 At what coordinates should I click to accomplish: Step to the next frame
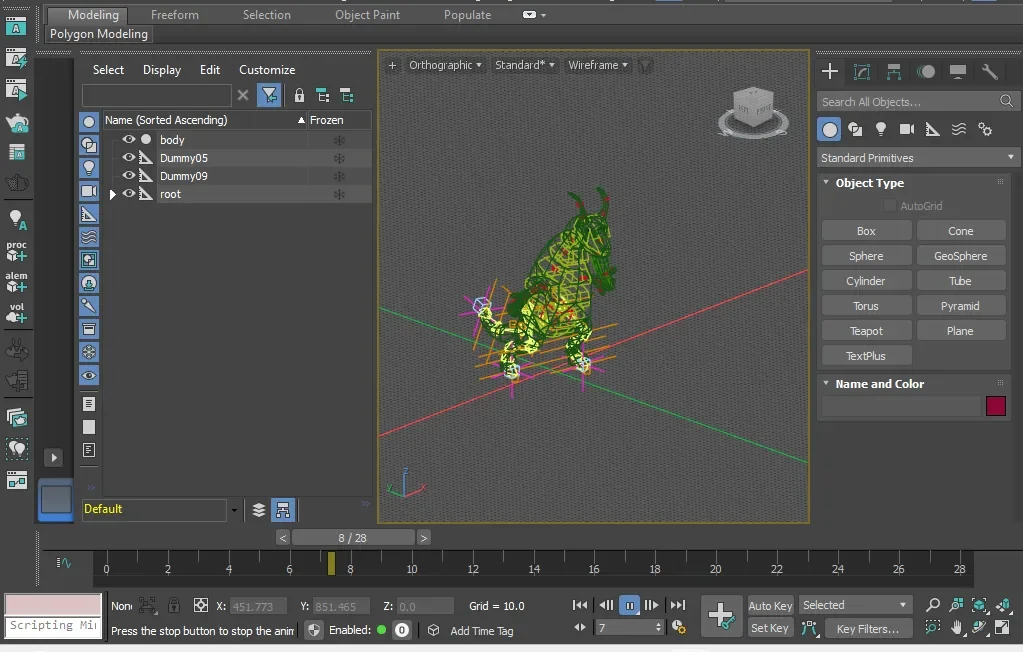click(x=652, y=605)
